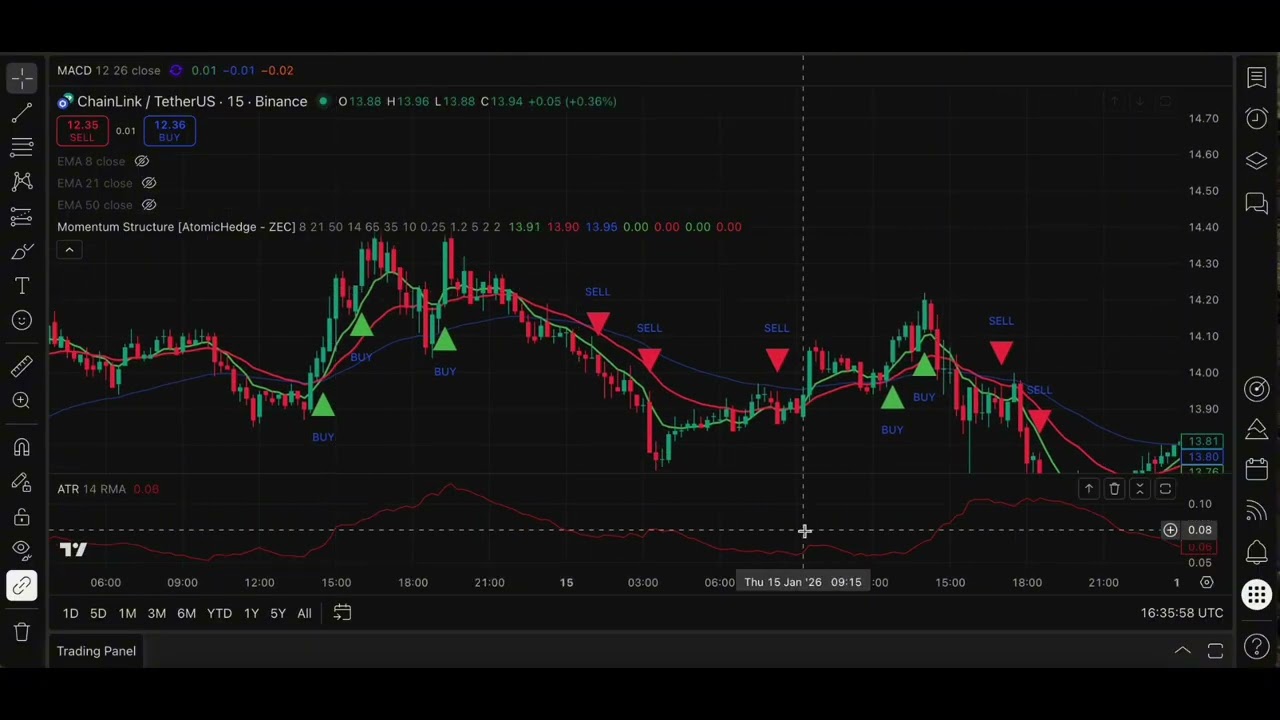Open the watchlist panel icon
Viewport: 1280px width, 720px height.
[x=1257, y=78]
